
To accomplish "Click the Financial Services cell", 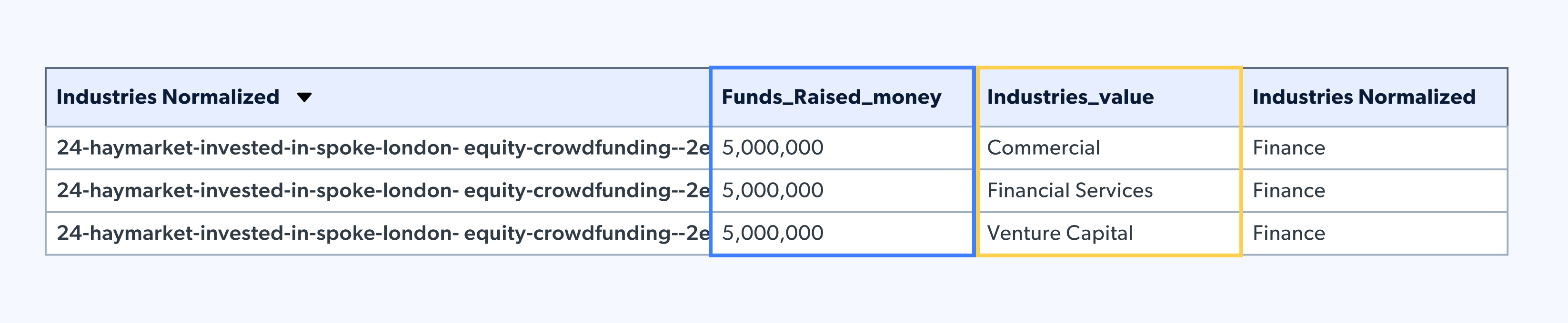I will point(1069,190).
